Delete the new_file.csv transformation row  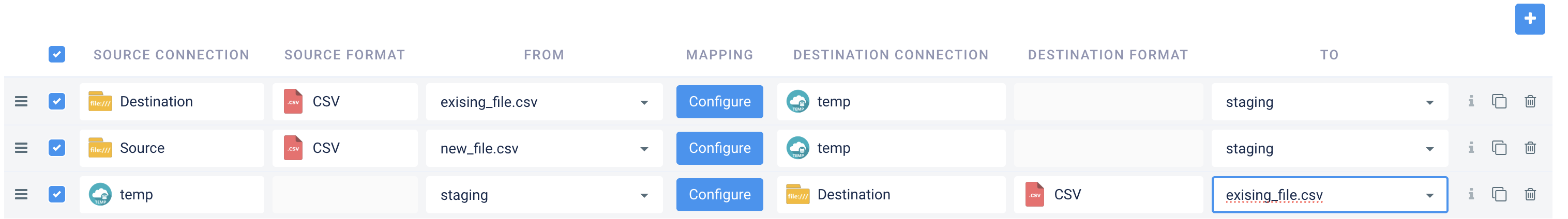pyautogui.click(x=1530, y=148)
